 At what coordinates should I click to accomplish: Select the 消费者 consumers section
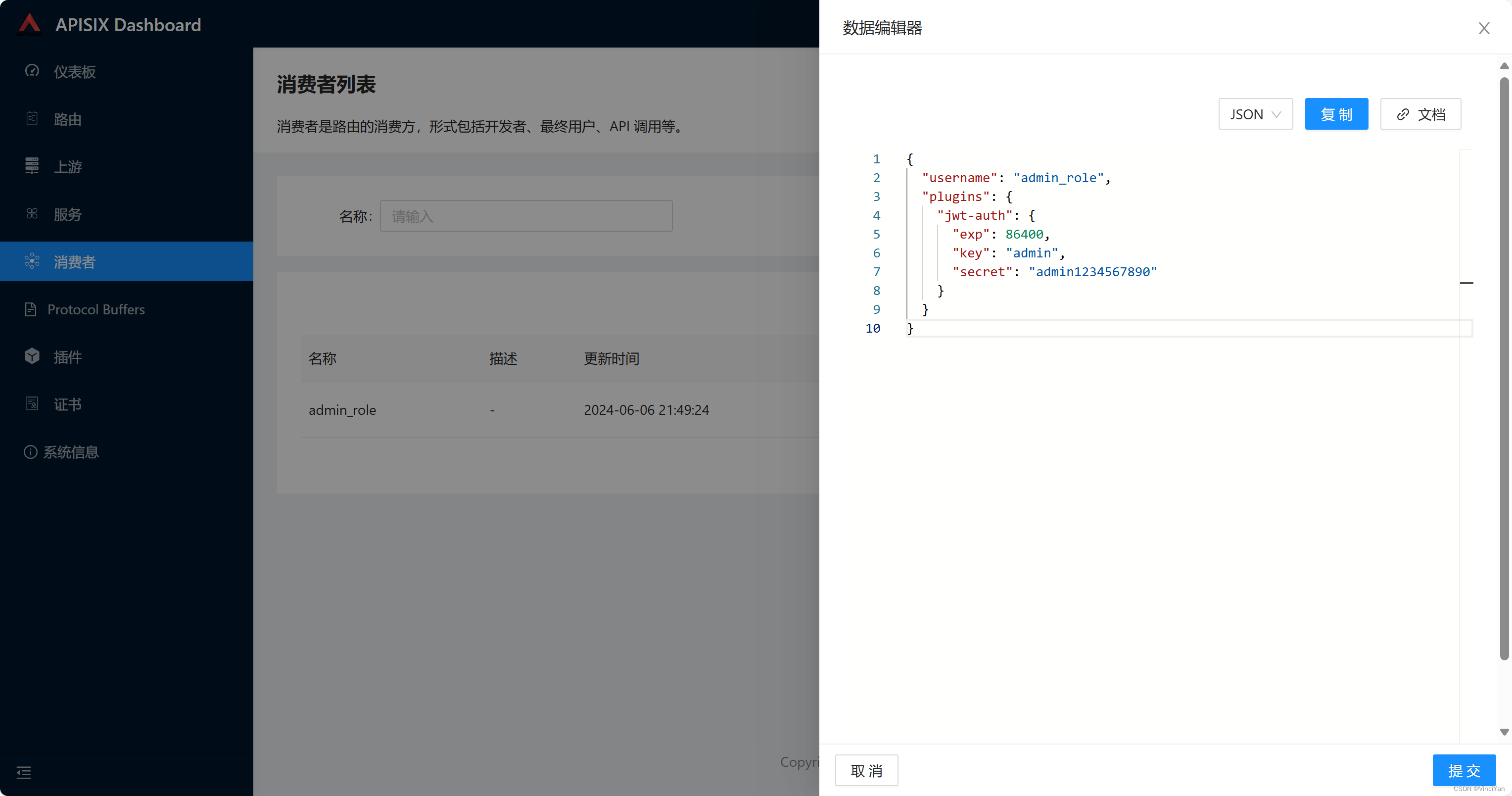coord(74,261)
